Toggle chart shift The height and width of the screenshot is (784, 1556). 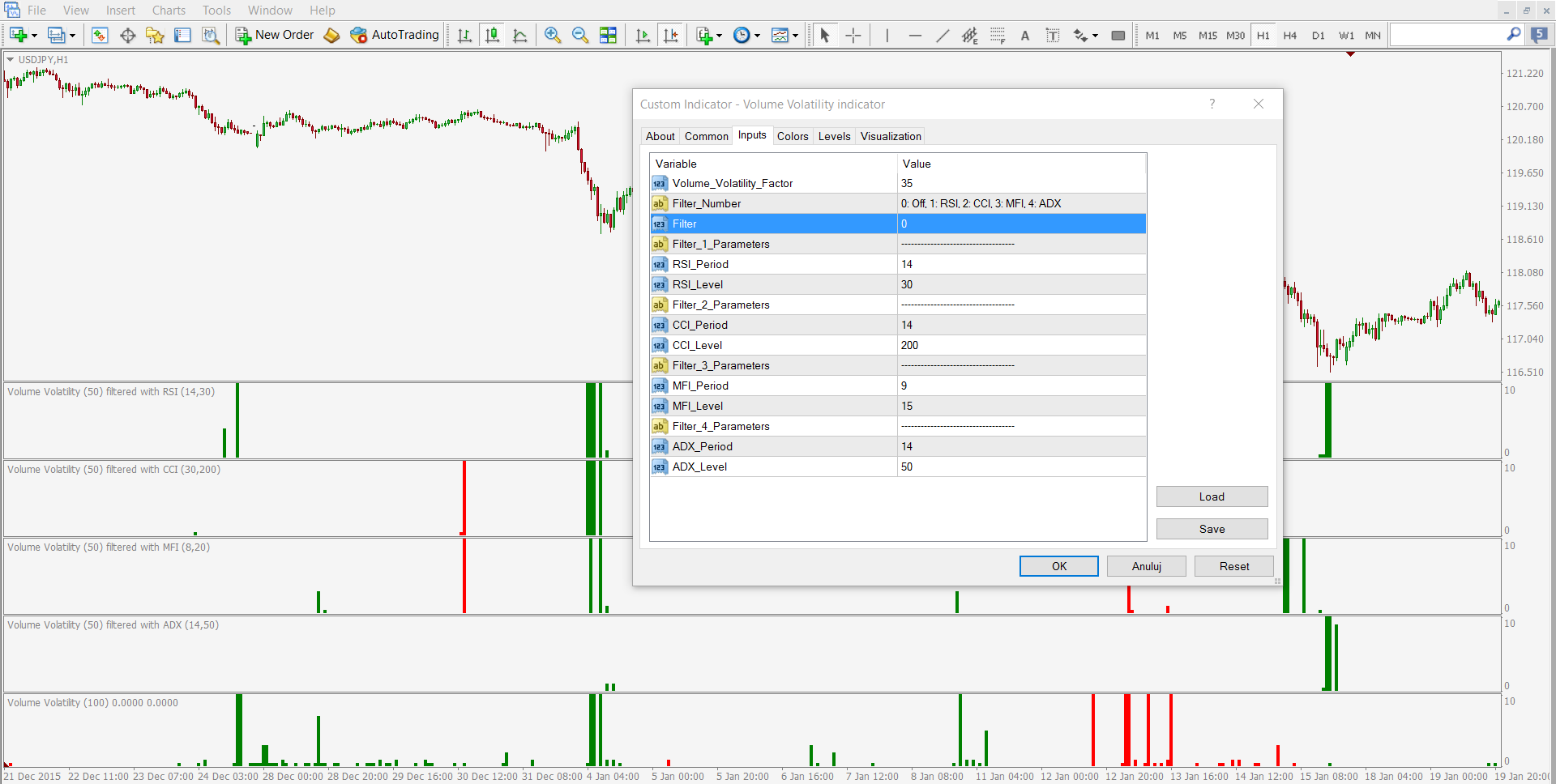[x=670, y=35]
